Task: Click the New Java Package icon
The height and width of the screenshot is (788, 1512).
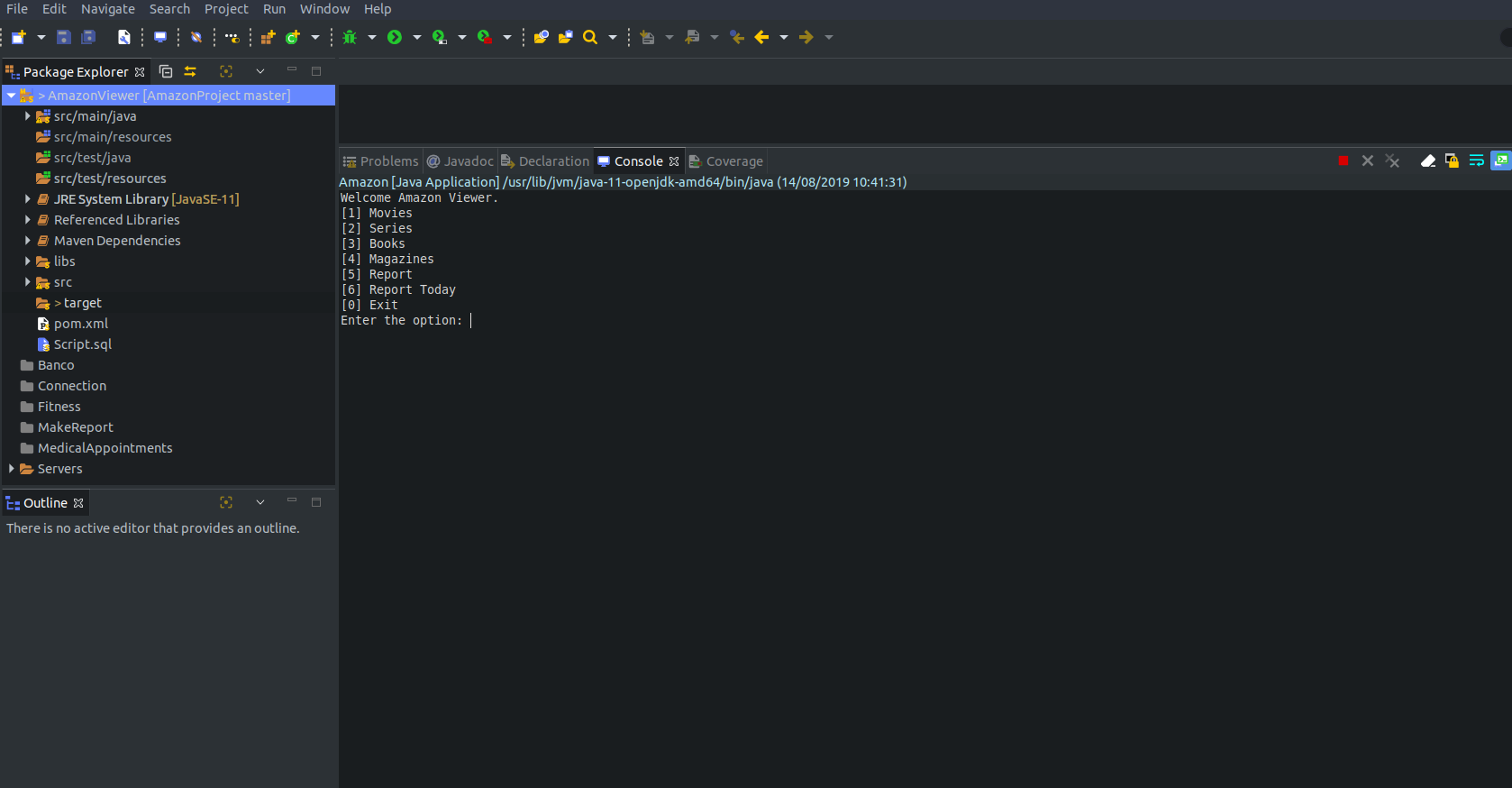Action: coord(268,37)
